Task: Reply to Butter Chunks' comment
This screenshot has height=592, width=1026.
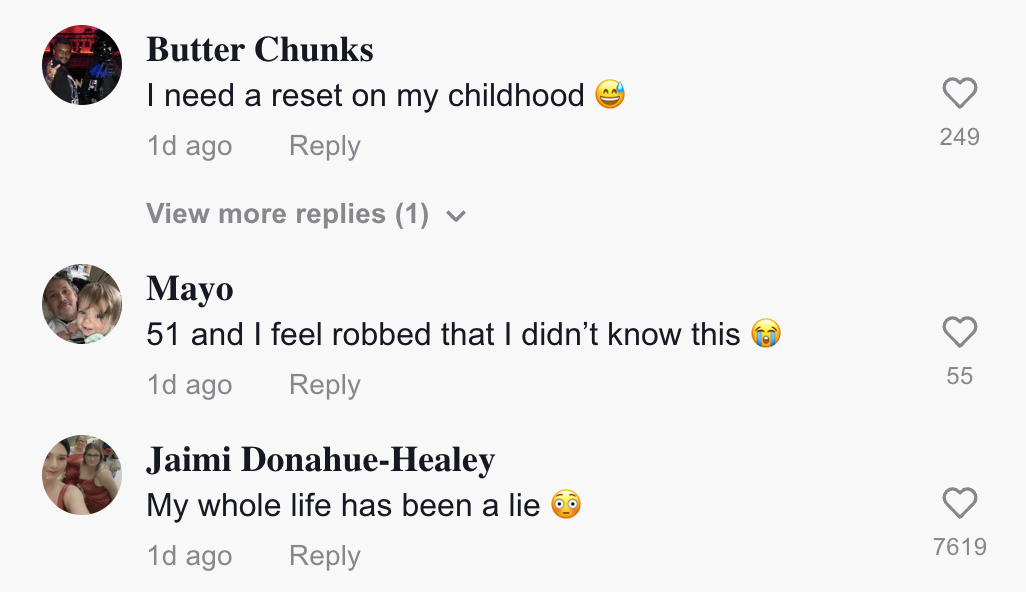Action: pyautogui.click(x=324, y=146)
